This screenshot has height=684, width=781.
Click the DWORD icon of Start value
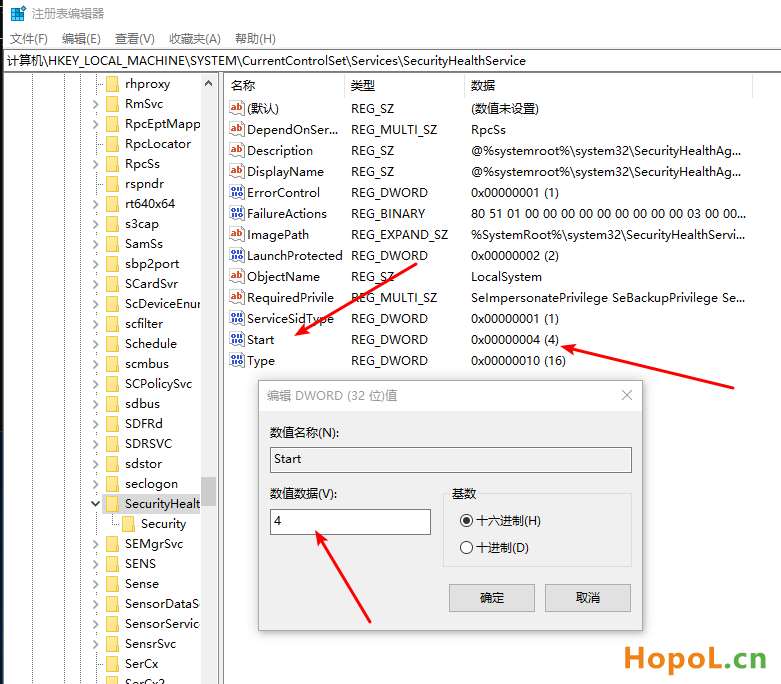[237, 339]
